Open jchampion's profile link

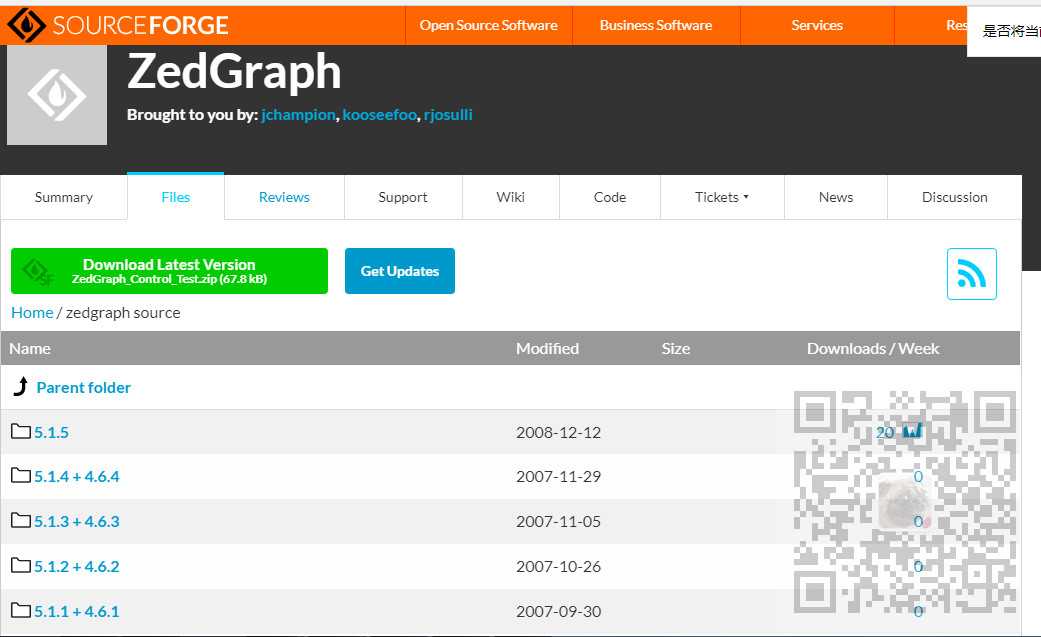coord(298,115)
